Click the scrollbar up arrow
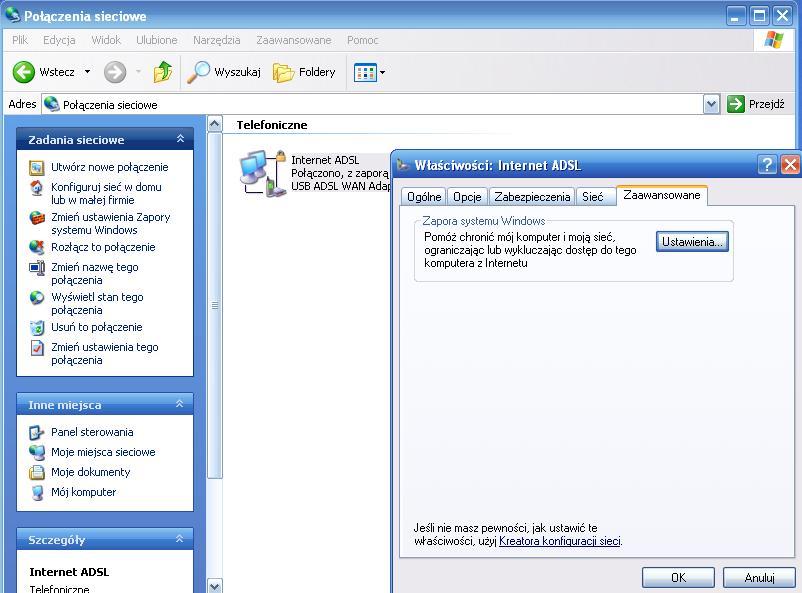The height and width of the screenshot is (593, 802). [x=215, y=124]
